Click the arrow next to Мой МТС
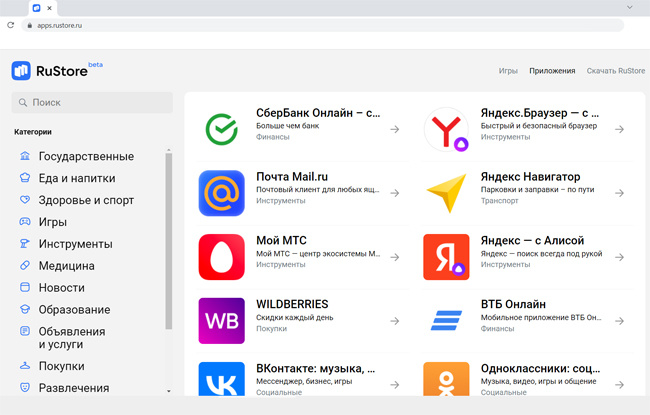This screenshot has height=415, width=650. click(x=395, y=257)
